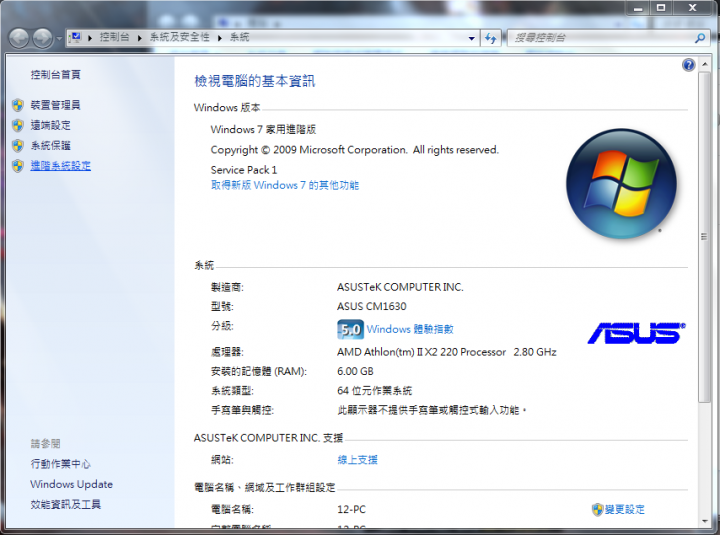
Task: Open help with the blue question mark icon
Action: [688, 65]
